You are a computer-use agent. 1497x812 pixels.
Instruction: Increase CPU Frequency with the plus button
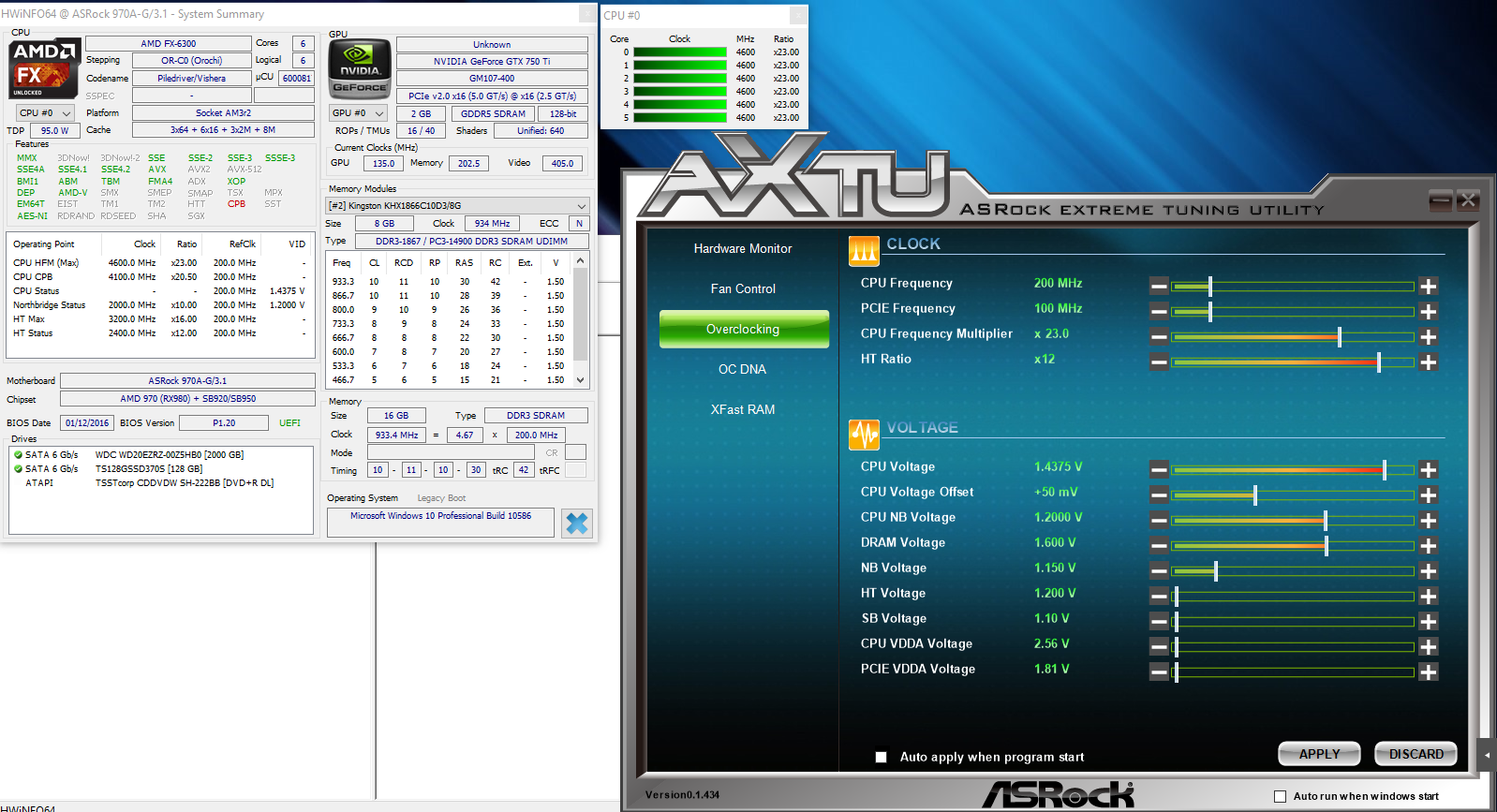tap(1429, 286)
